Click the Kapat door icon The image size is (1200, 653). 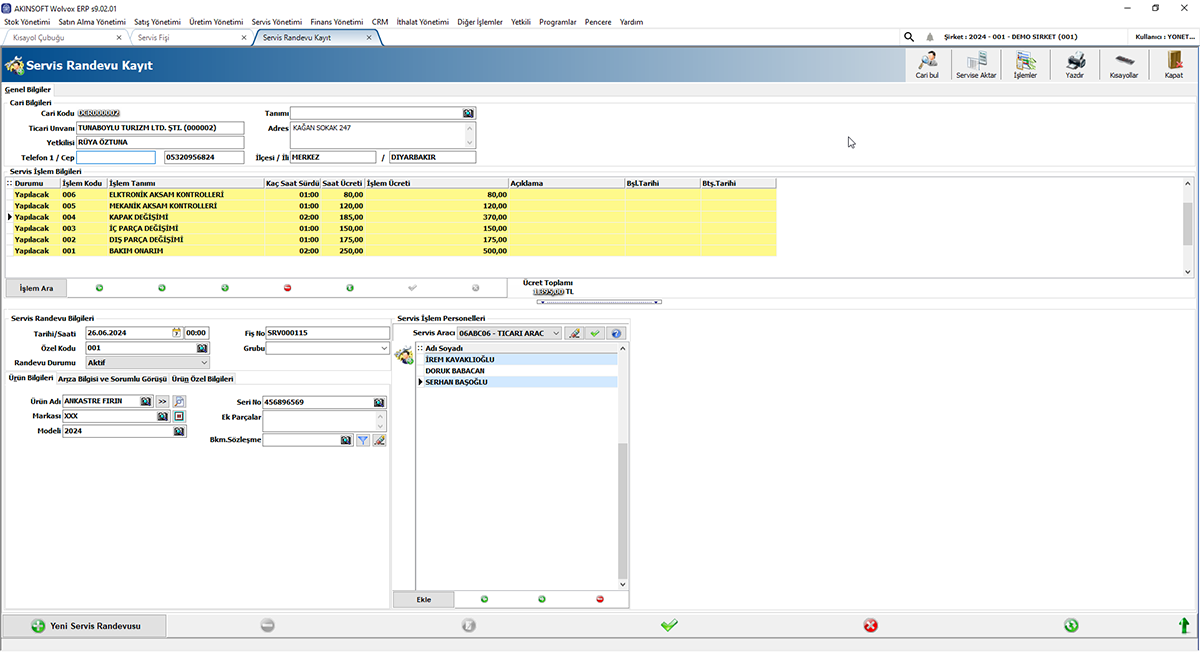[1173, 62]
